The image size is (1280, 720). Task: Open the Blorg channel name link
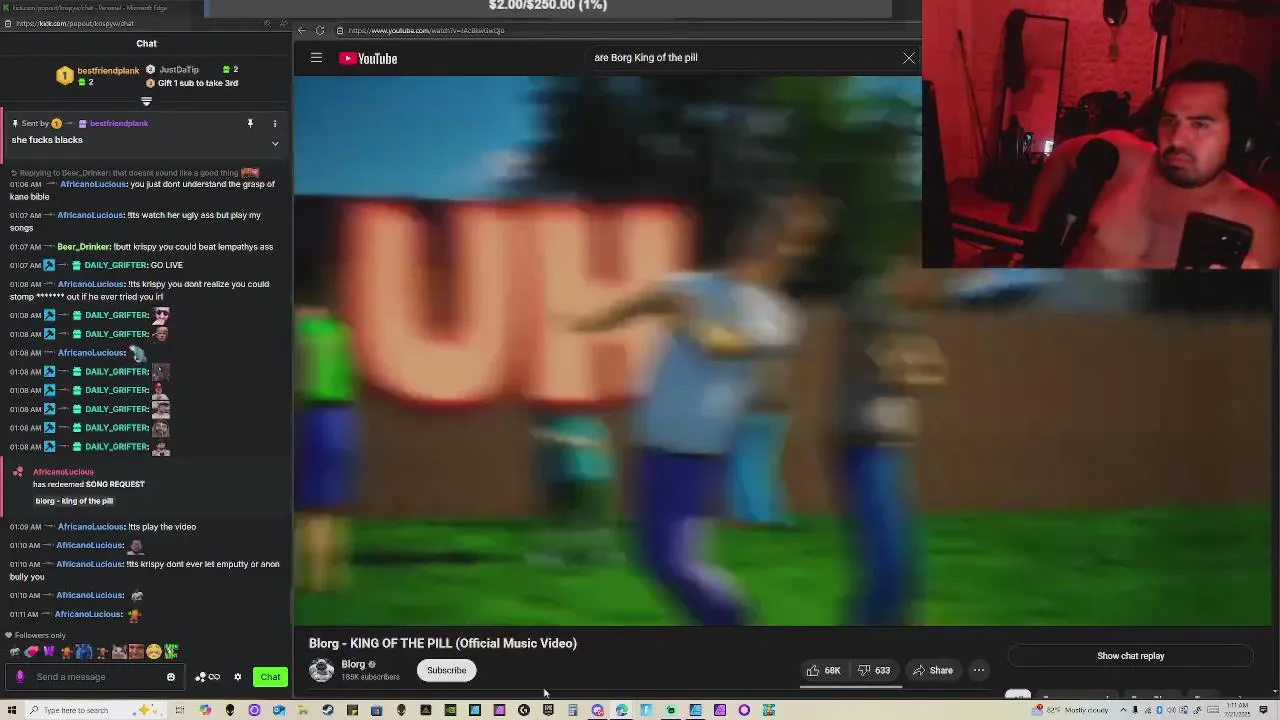(353, 664)
